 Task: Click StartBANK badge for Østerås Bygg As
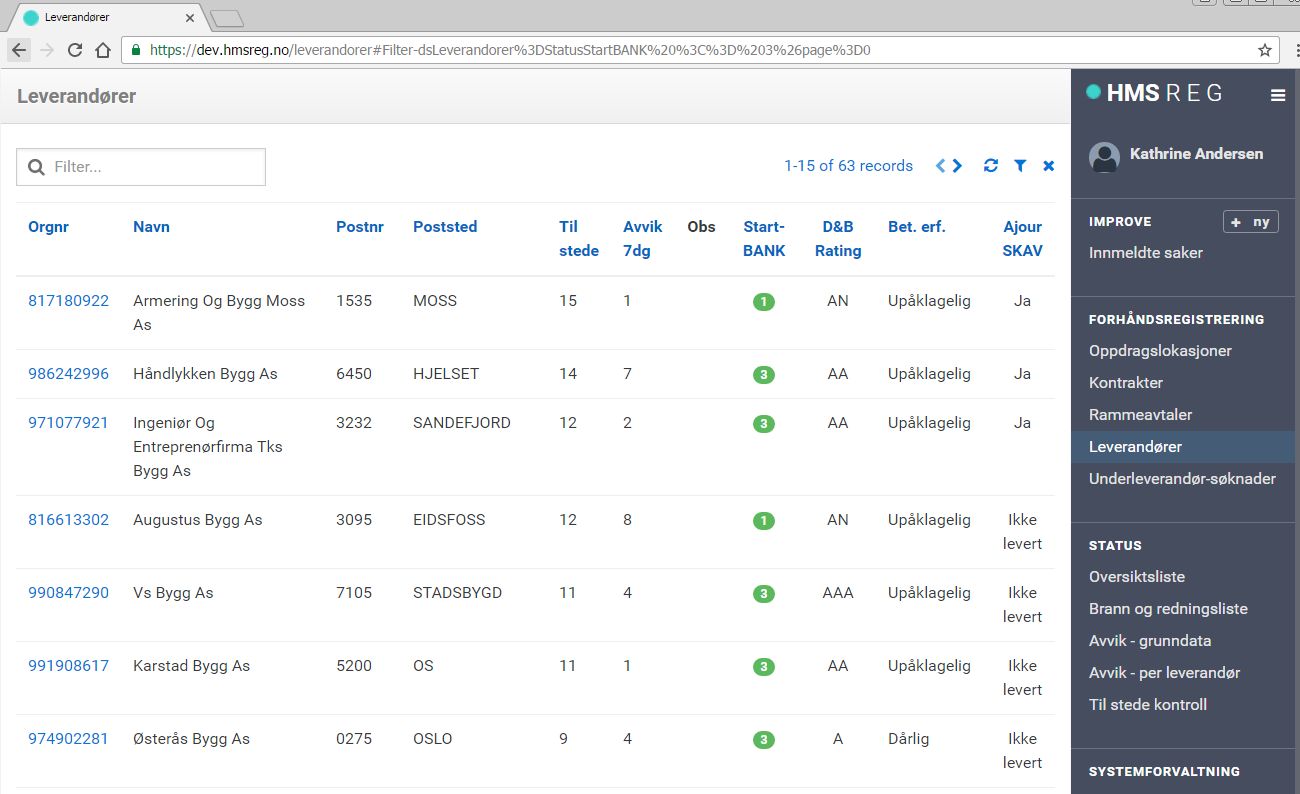tap(763, 740)
